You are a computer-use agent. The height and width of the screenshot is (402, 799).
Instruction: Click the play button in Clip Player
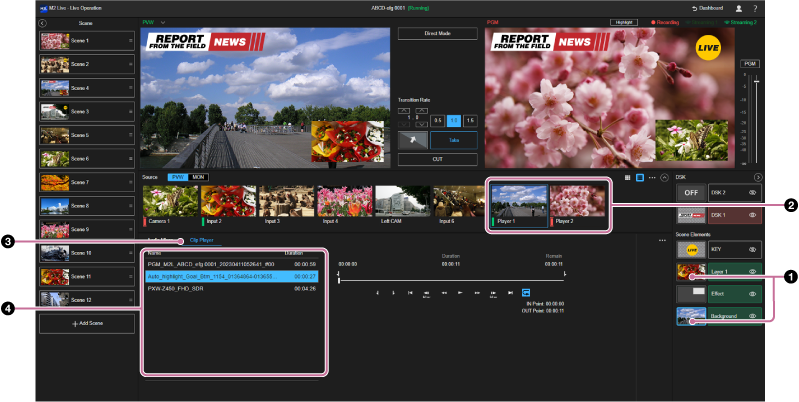pos(460,293)
